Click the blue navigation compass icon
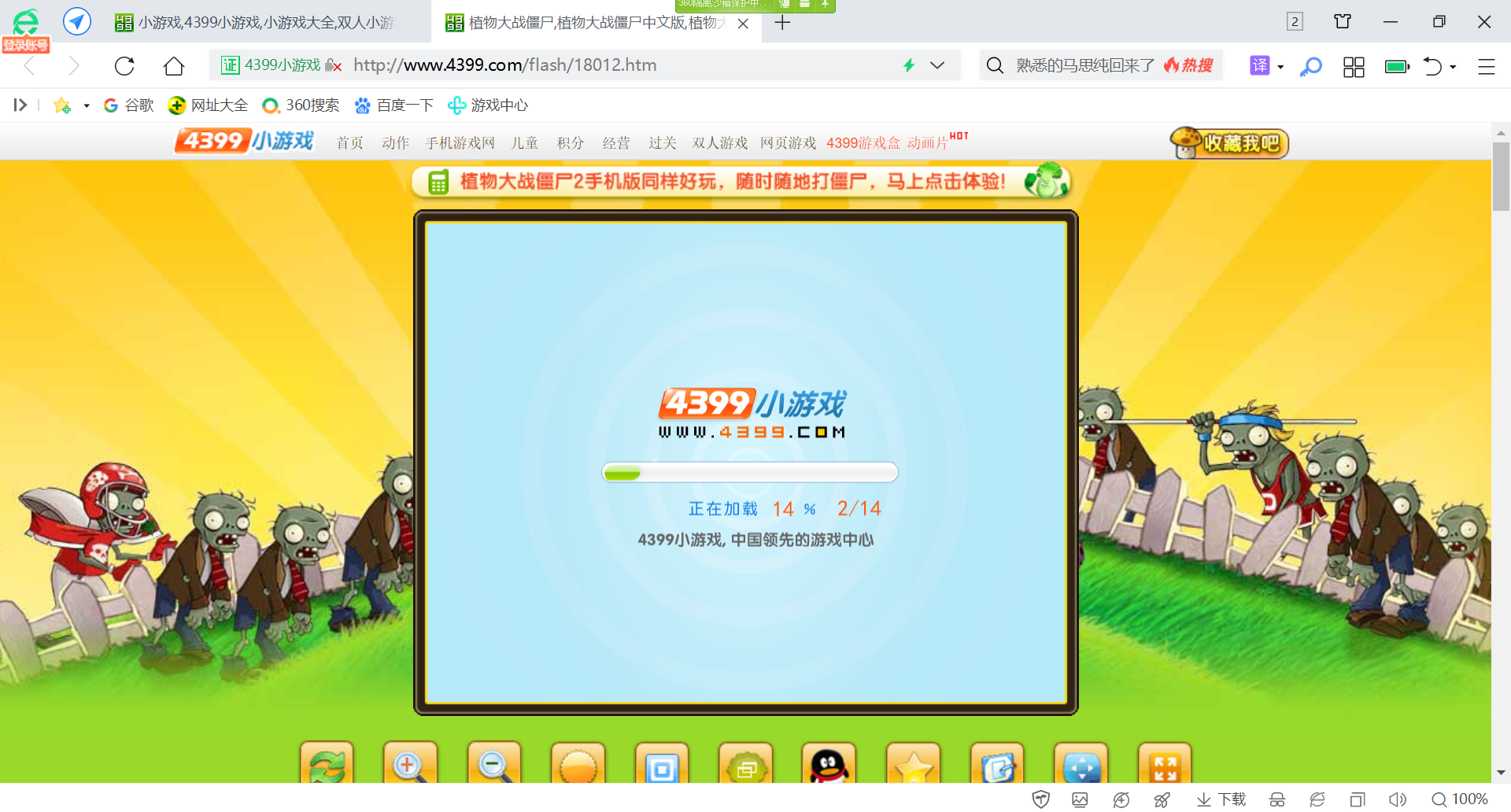Image resolution: width=1511 pixels, height=812 pixels. click(x=77, y=21)
